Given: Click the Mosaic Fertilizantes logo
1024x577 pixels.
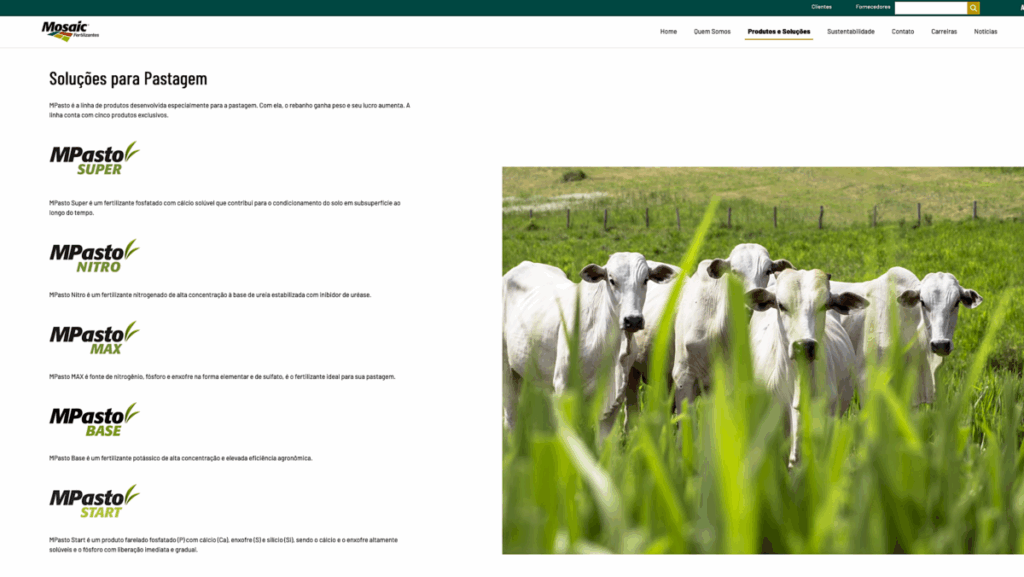Looking at the screenshot, I should point(69,31).
